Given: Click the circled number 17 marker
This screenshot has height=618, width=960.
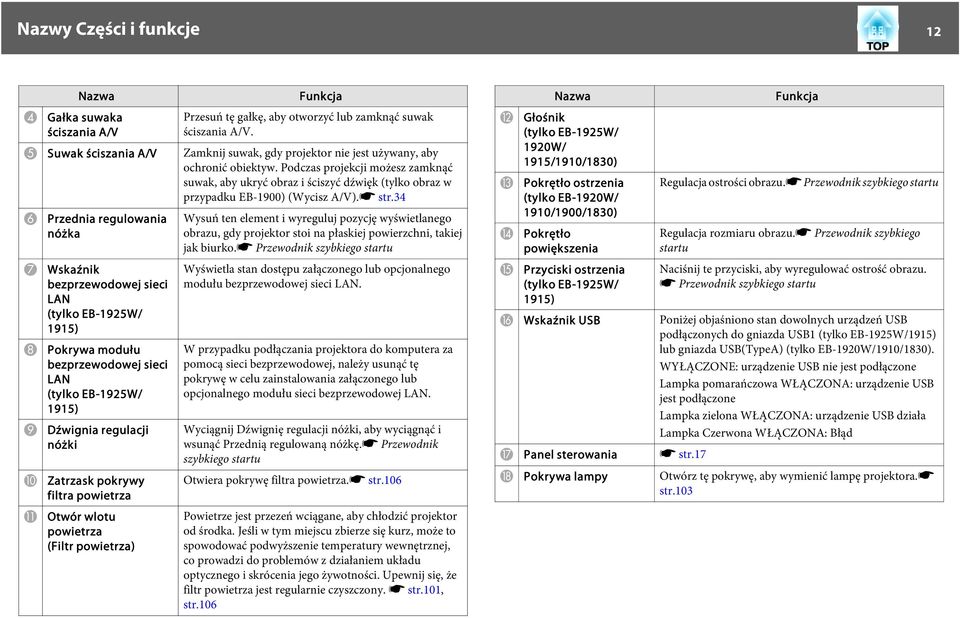Looking at the screenshot, I should tap(506, 454).
